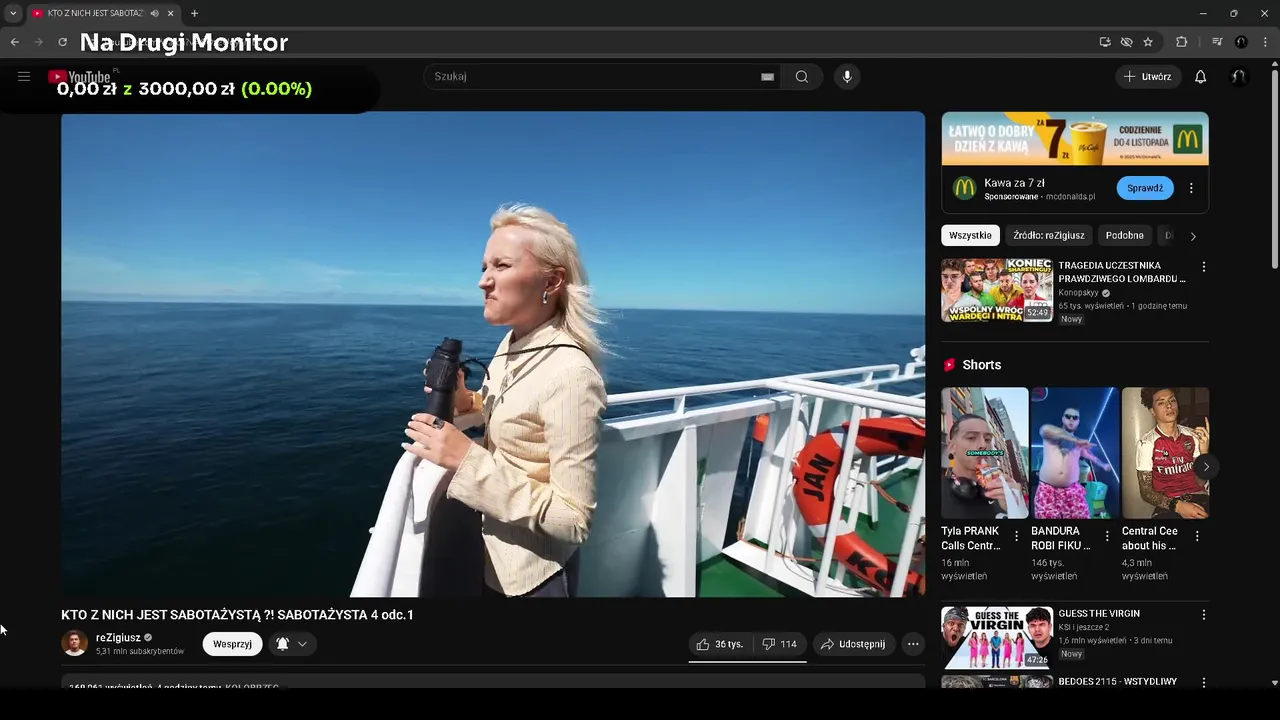The image size is (1280, 720).
Task: Open options for Central Cee short
Action: pyautogui.click(x=1197, y=536)
